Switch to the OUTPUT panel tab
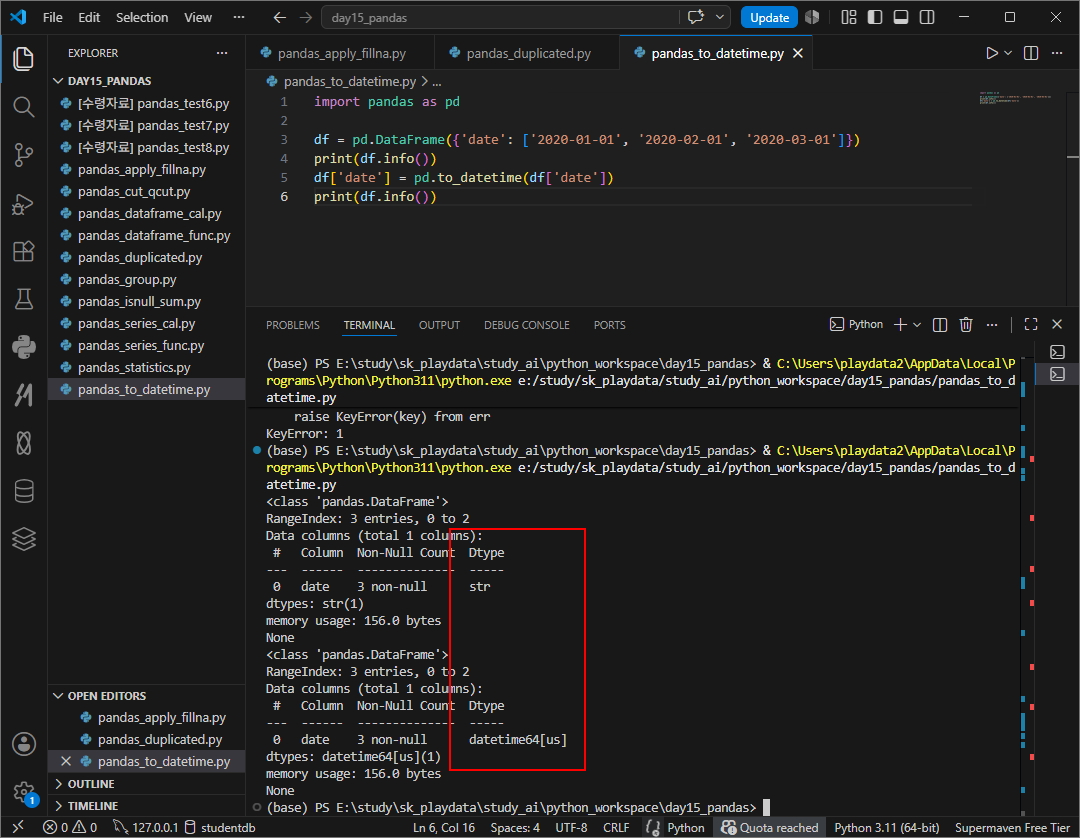 [x=439, y=324]
